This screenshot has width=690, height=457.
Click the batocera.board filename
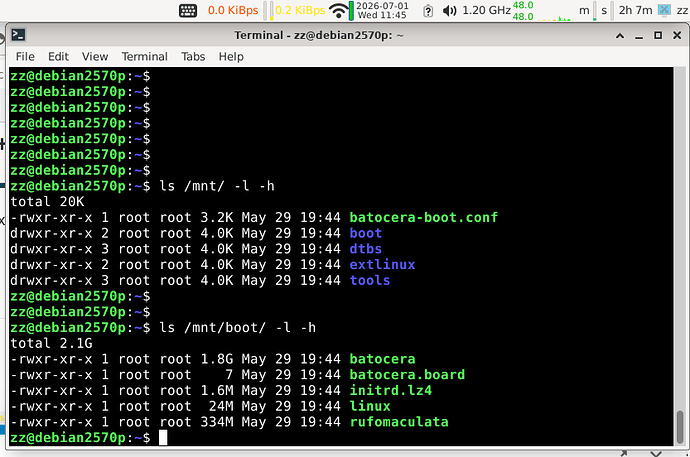pyautogui.click(x=407, y=375)
